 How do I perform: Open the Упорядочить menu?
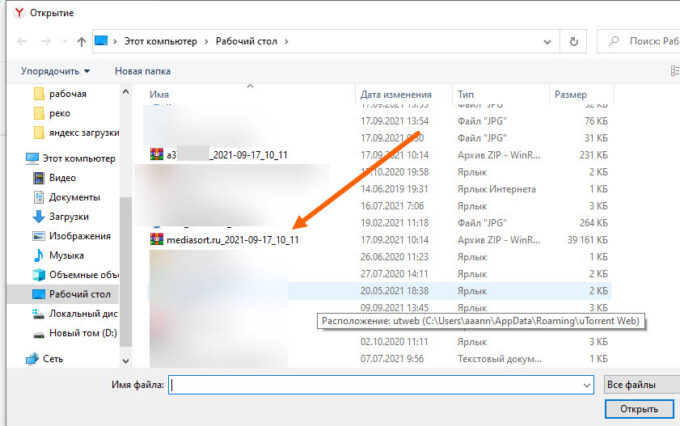[x=55, y=71]
